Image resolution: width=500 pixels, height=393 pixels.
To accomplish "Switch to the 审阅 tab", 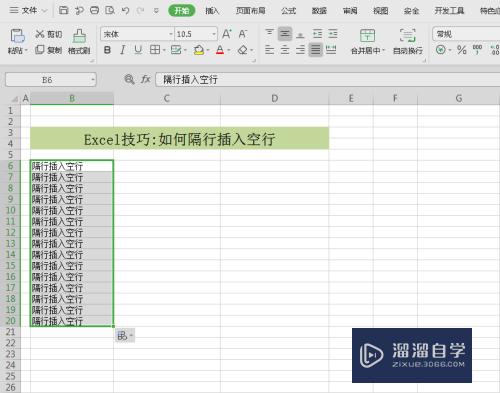I will pos(350,11).
